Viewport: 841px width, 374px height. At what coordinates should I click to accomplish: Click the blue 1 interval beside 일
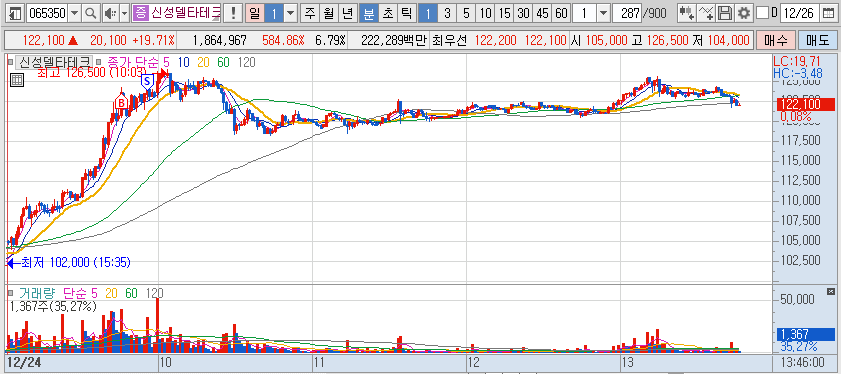tap(274, 13)
